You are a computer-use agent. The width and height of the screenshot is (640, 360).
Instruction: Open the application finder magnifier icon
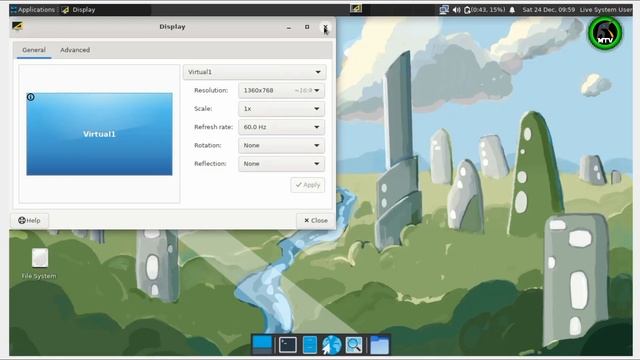coord(353,345)
